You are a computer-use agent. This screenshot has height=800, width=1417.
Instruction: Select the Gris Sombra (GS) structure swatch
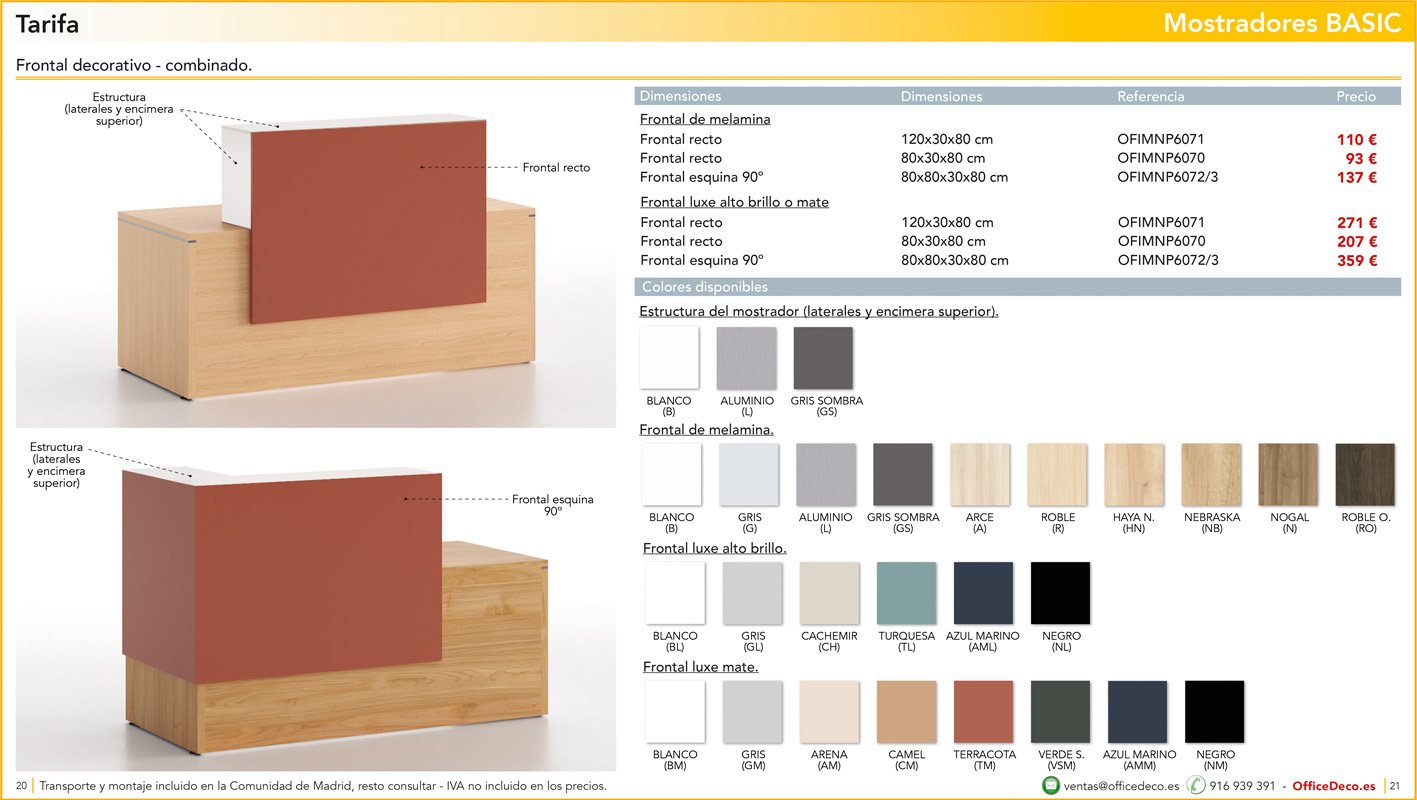pyautogui.click(x=823, y=358)
